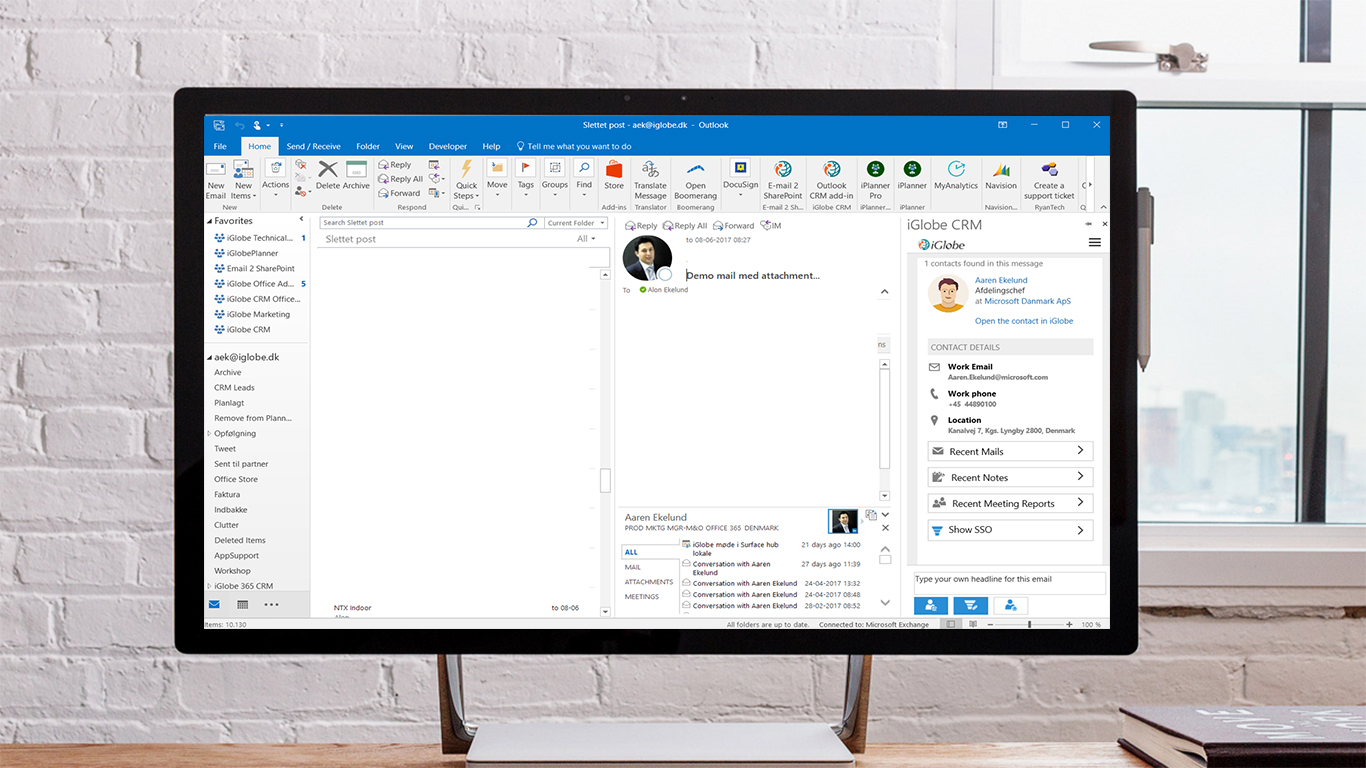
Task: Forward message via ribbon Forward
Action: click(399, 193)
